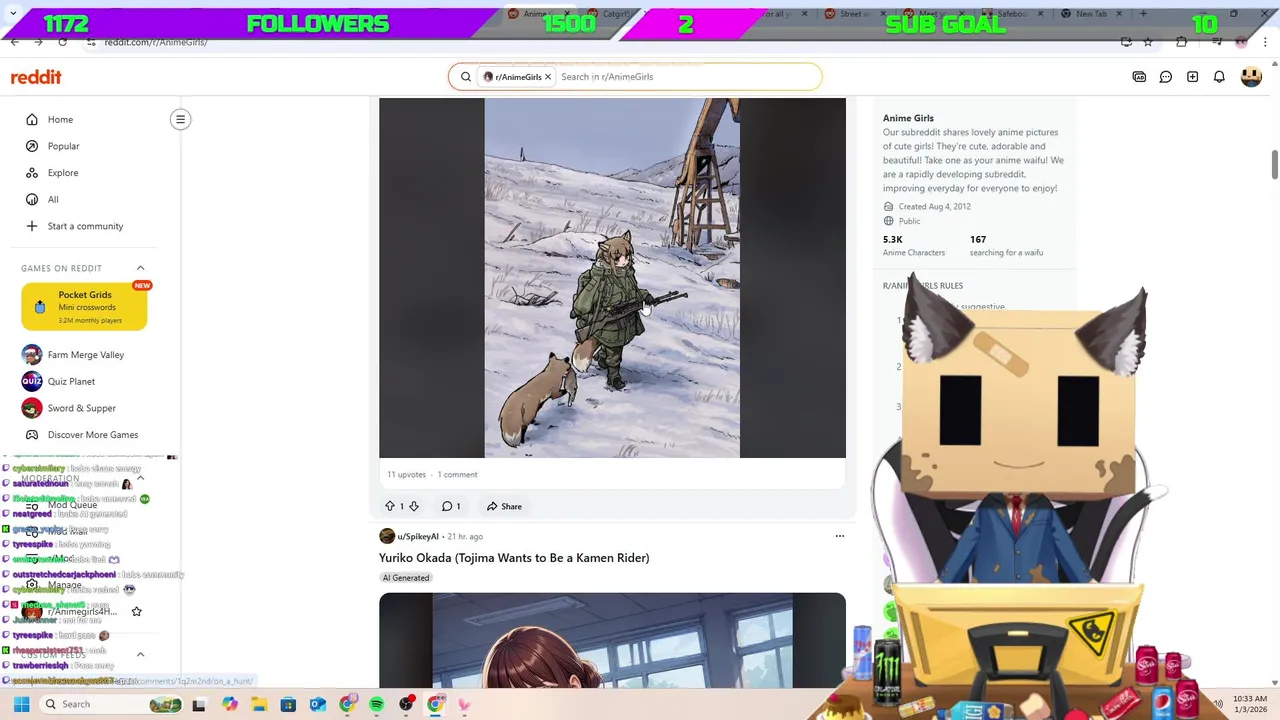This screenshot has height=720, width=1280.
Task: Open the notifications bell
Action: (x=1219, y=77)
